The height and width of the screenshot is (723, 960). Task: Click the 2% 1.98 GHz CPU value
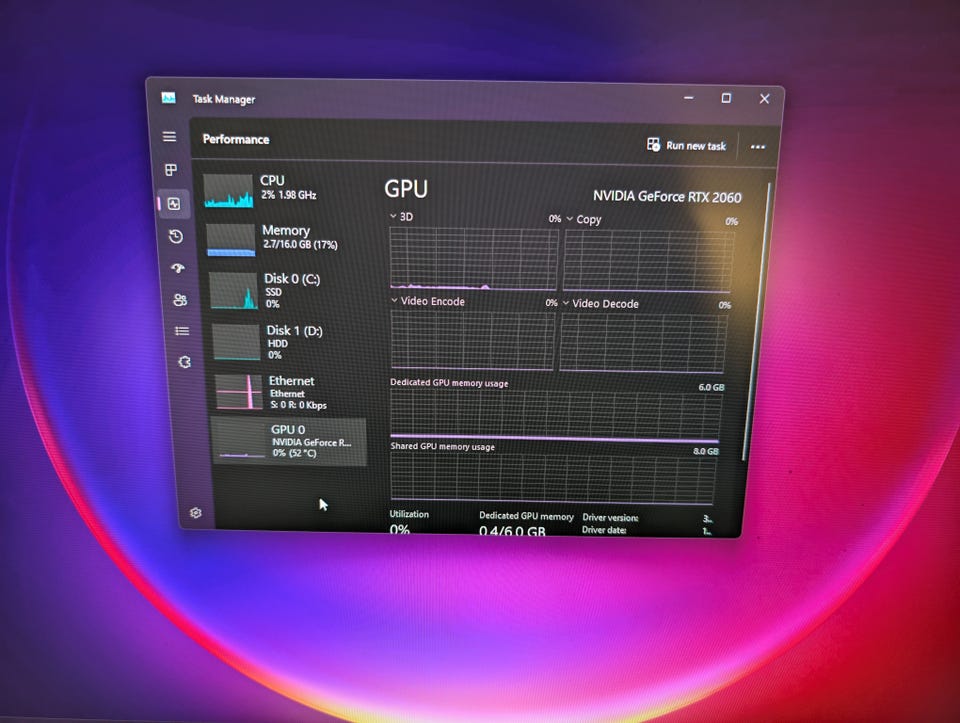[x=288, y=195]
